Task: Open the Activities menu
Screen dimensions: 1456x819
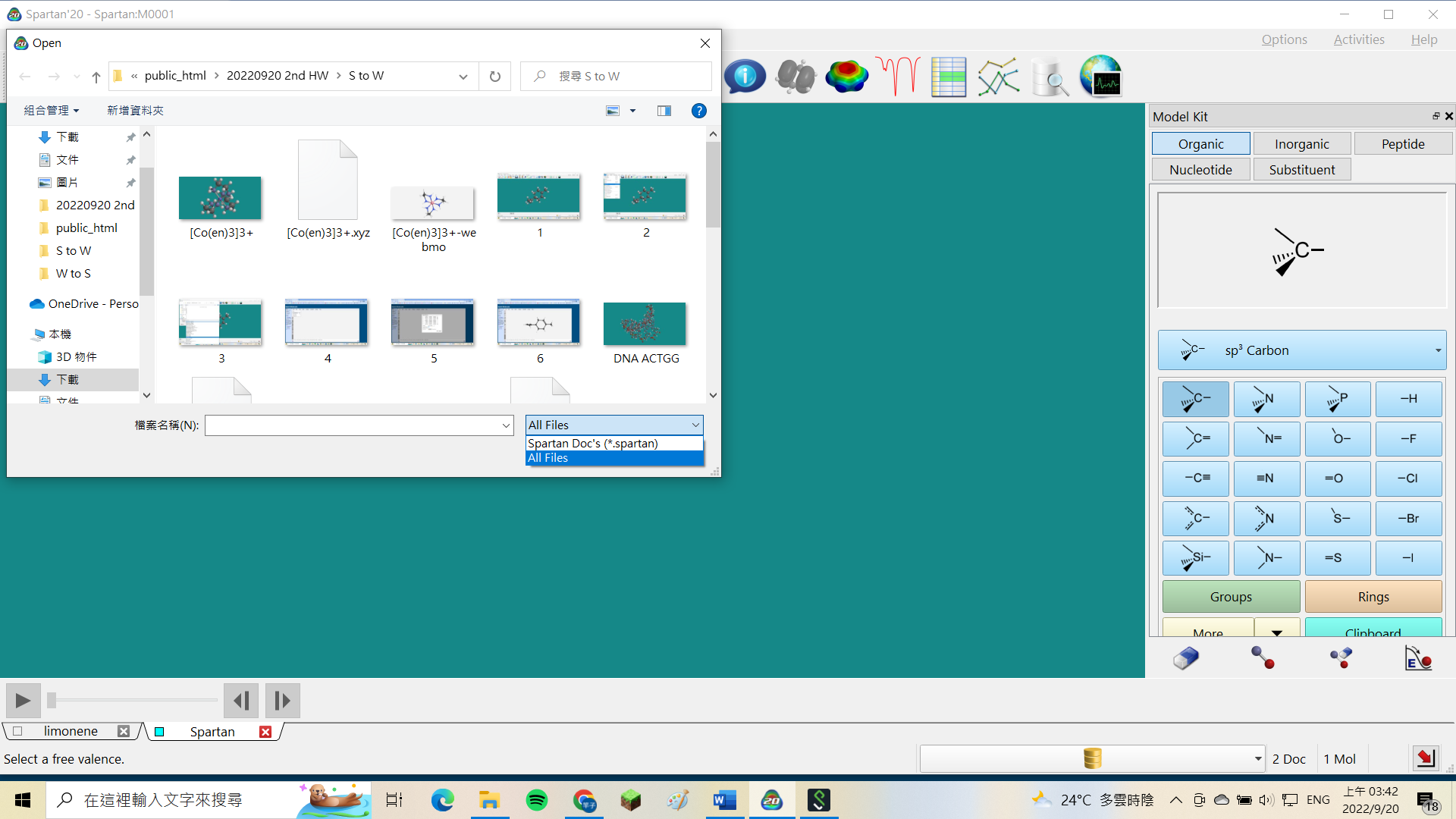Action: coord(1359,39)
